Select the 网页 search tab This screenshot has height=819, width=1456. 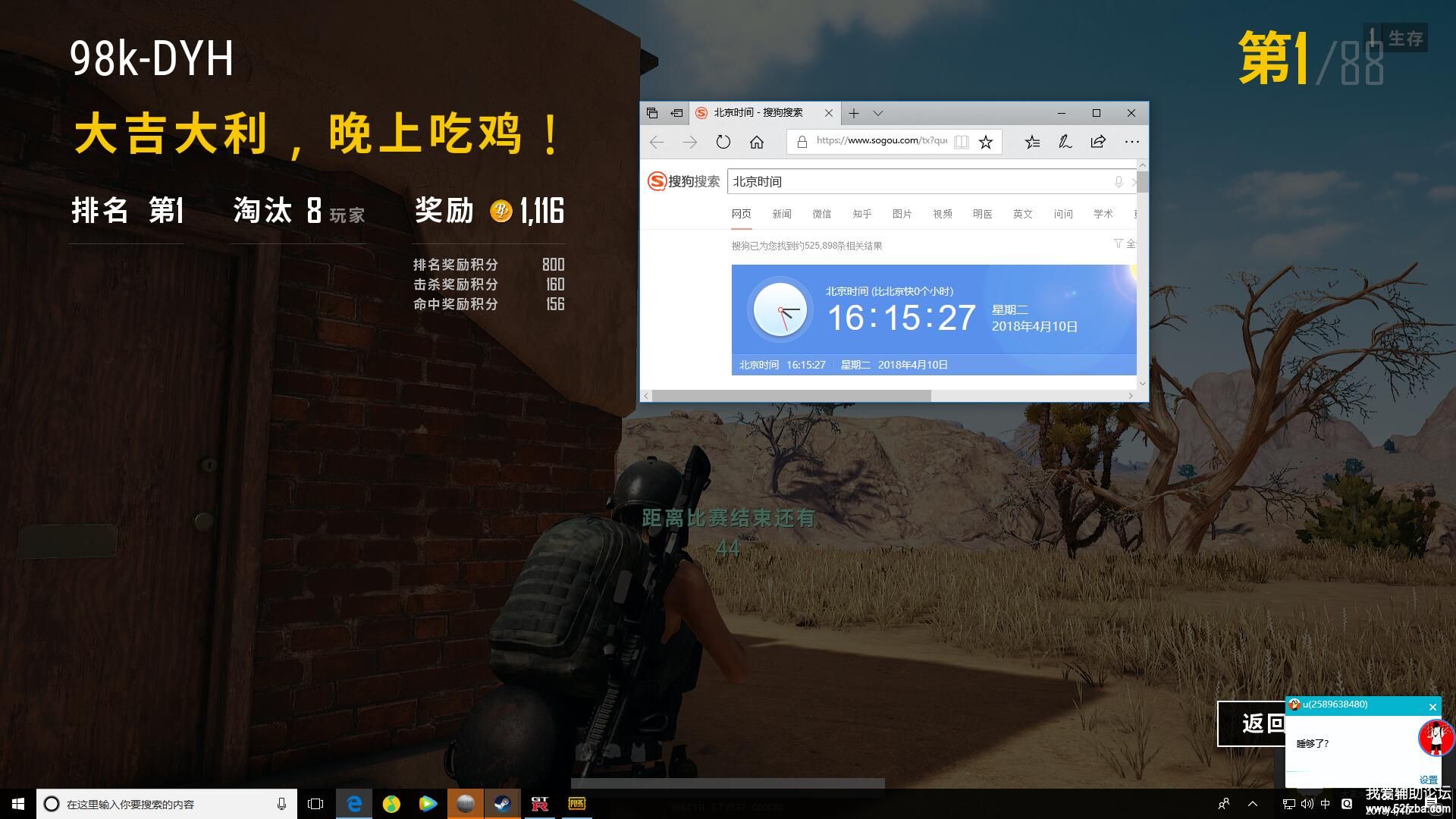pos(742,214)
